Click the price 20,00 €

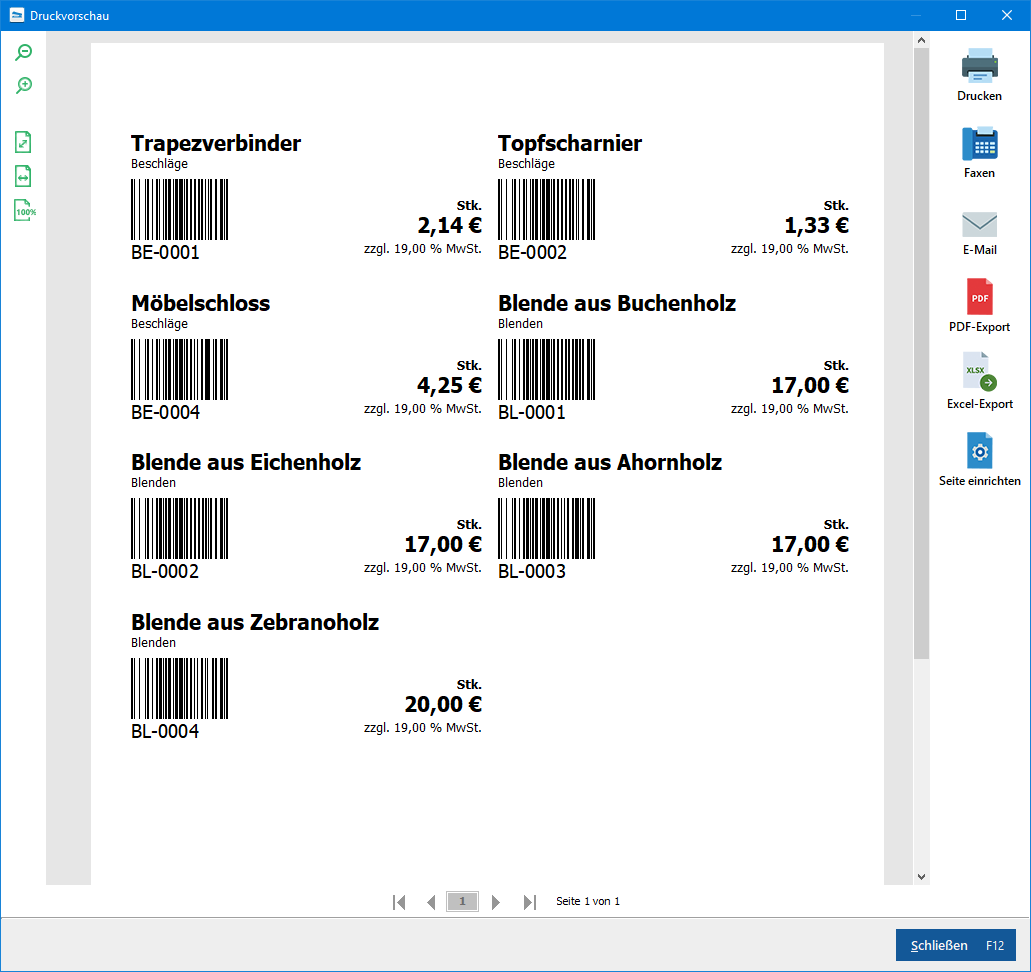[443, 704]
